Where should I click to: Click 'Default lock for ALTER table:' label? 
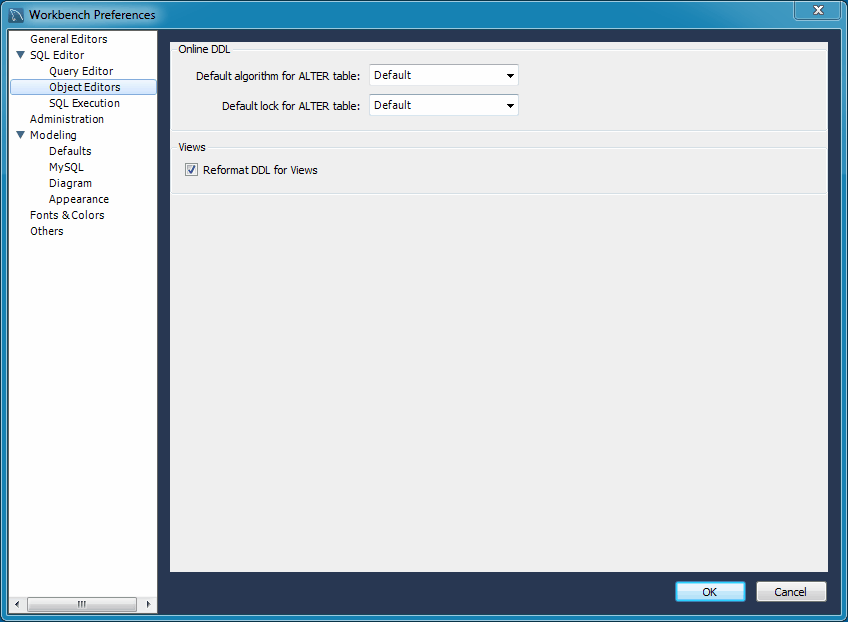(x=291, y=106)
